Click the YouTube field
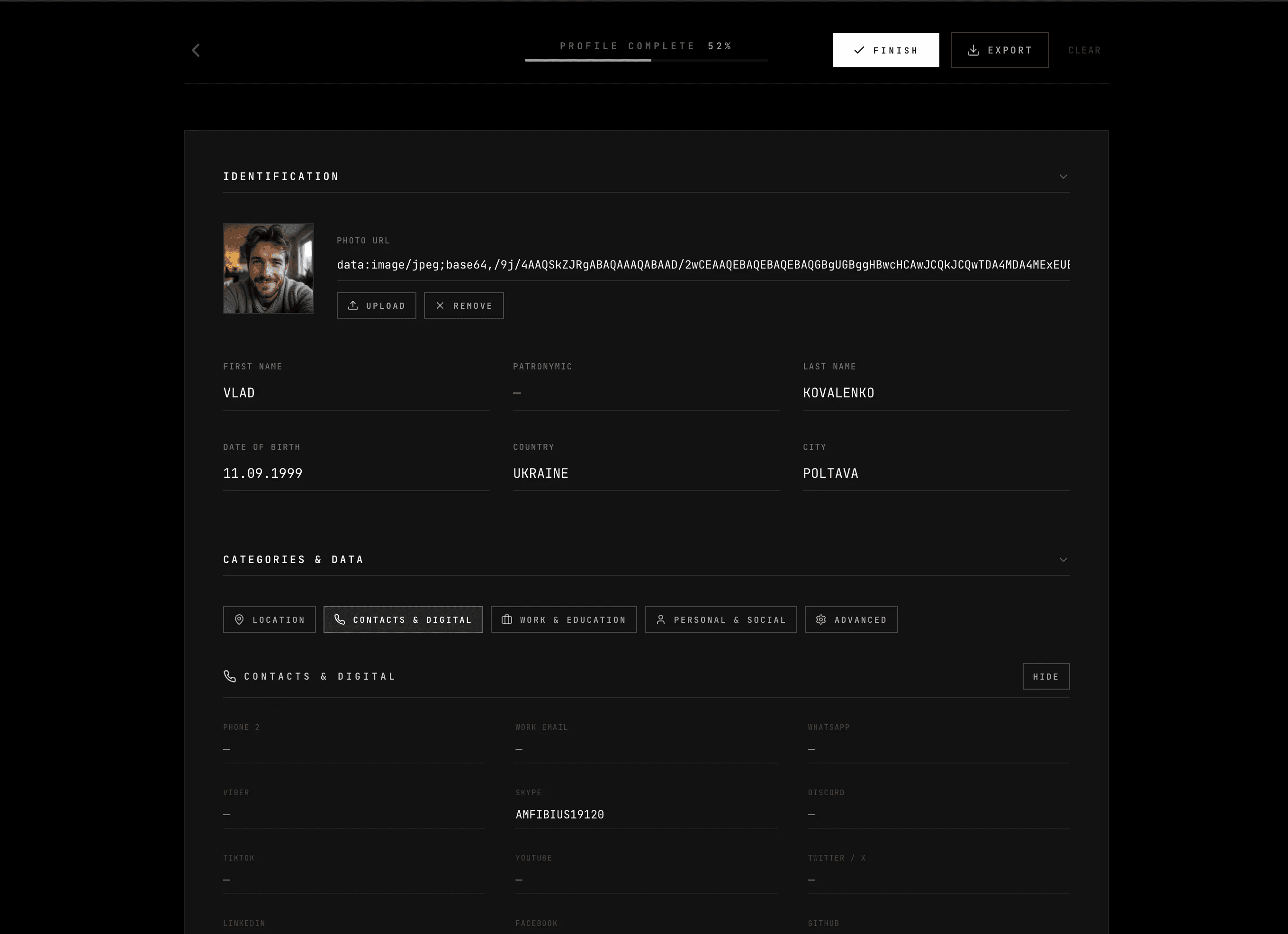 pos(646,880)
